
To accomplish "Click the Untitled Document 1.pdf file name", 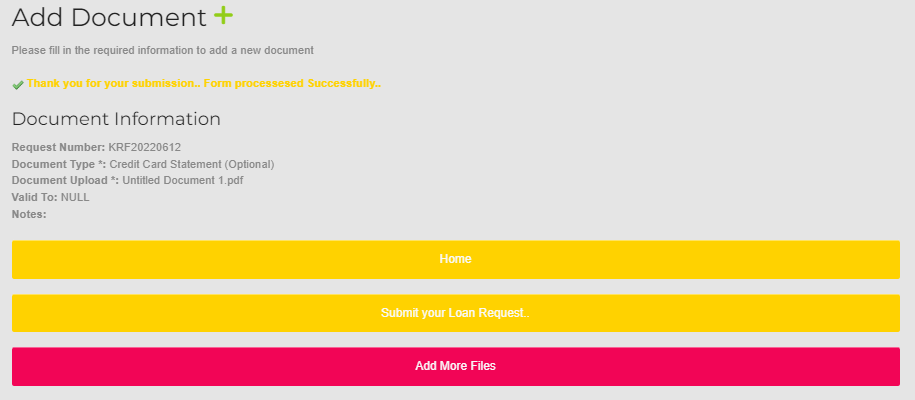I will pos(183,181).
